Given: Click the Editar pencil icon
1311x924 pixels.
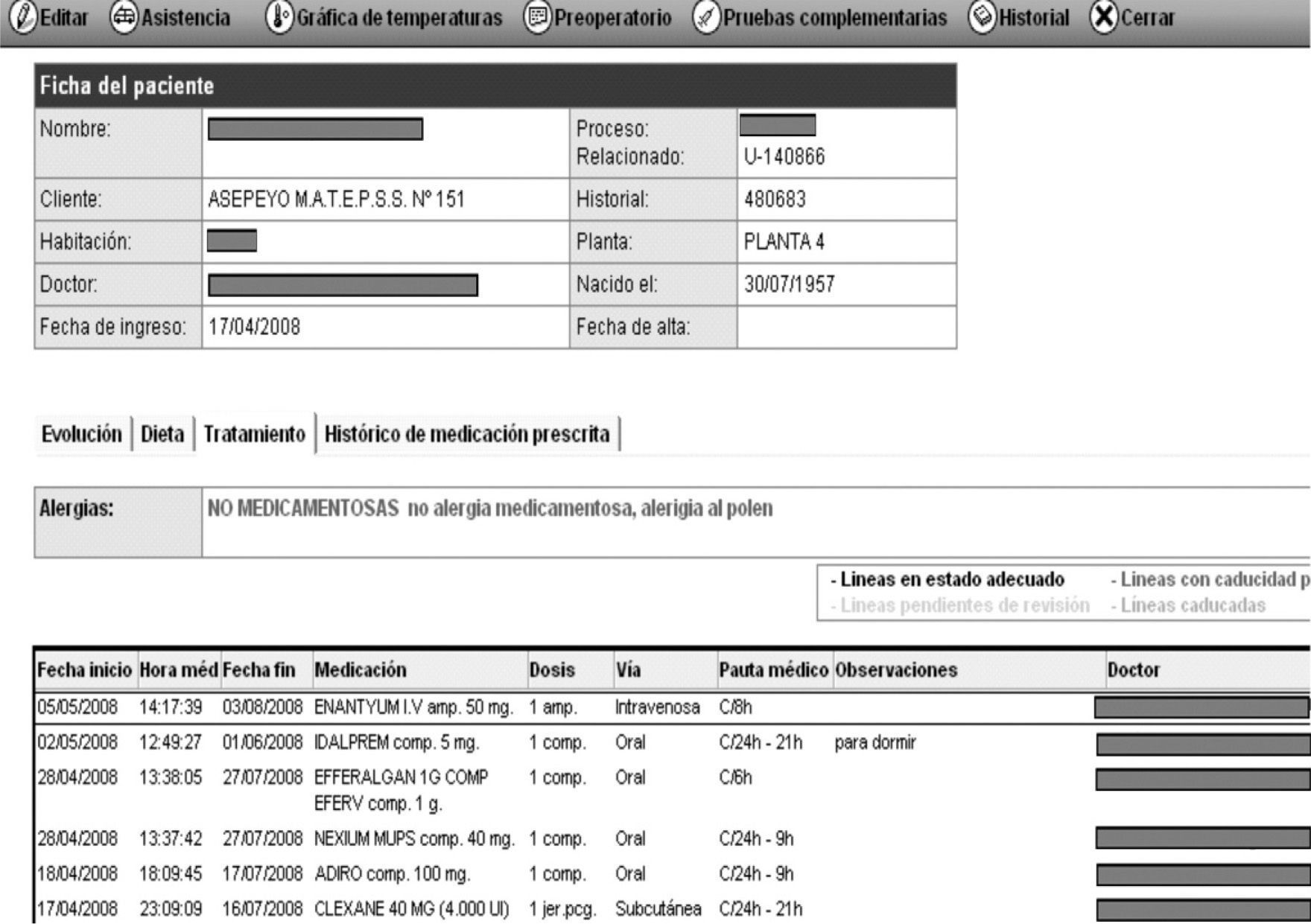Looking at the screenshot, I should [x=25, y=18].
